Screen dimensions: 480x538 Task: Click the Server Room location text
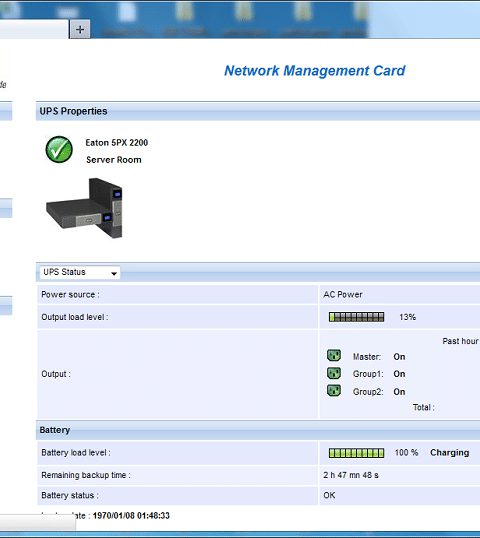coord(114,160)
